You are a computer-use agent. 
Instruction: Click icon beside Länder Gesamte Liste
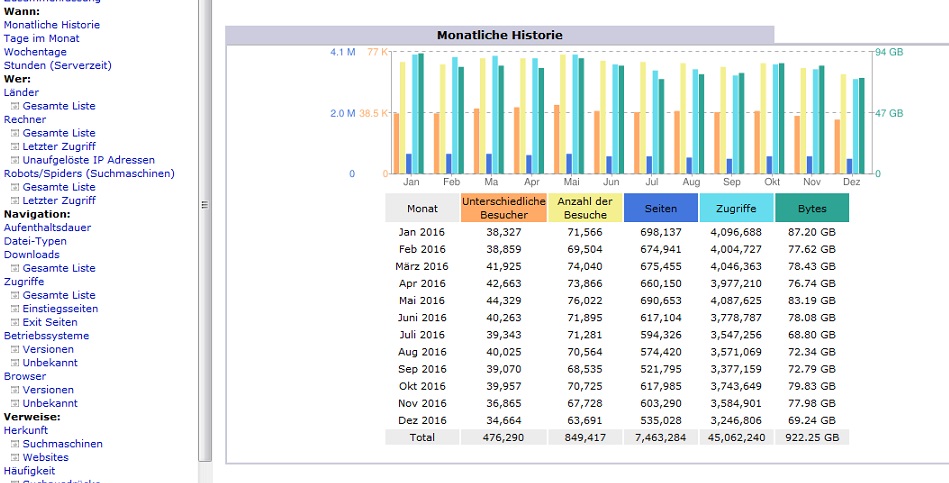point(15,106)
